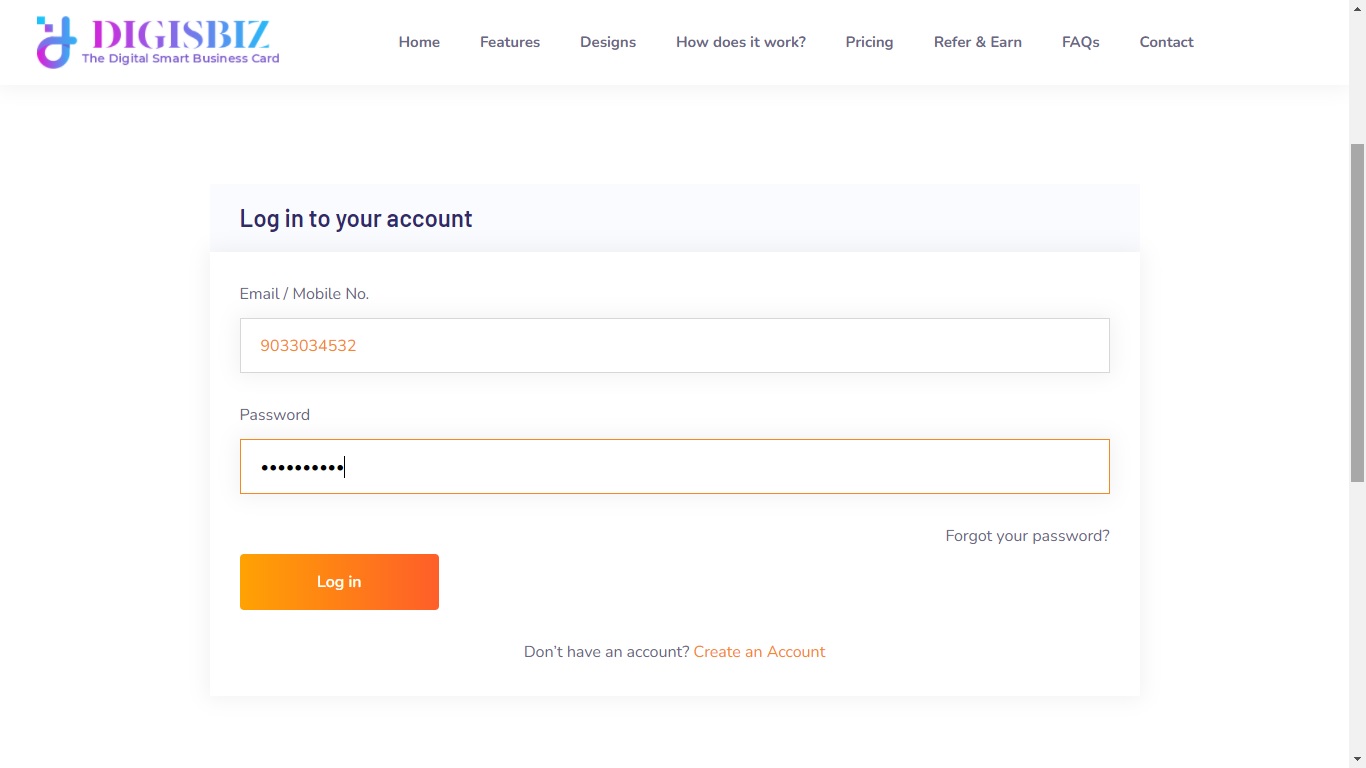
Task: Go to the Home page
Action: 419,42
